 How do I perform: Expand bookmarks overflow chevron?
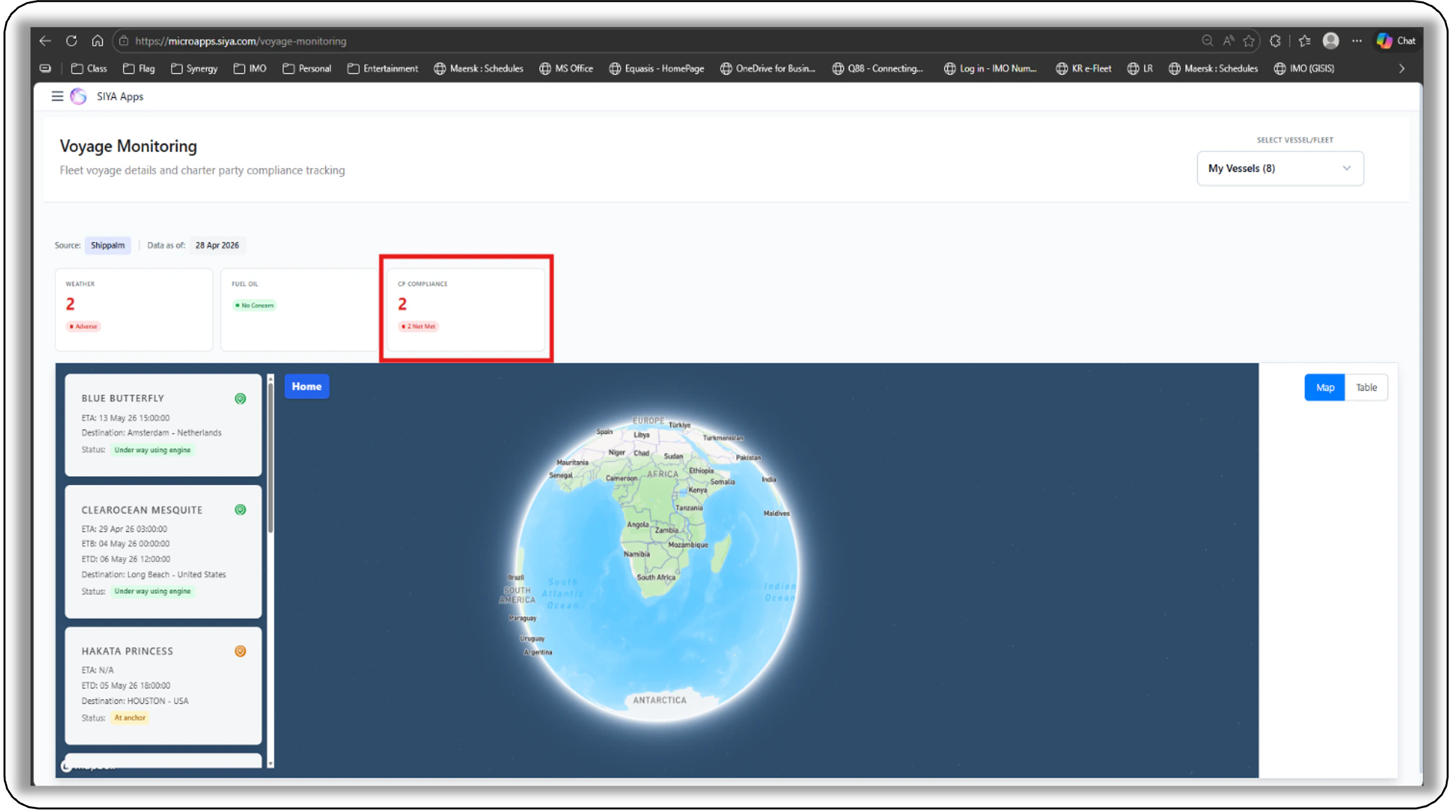[x=1402, y=69]
